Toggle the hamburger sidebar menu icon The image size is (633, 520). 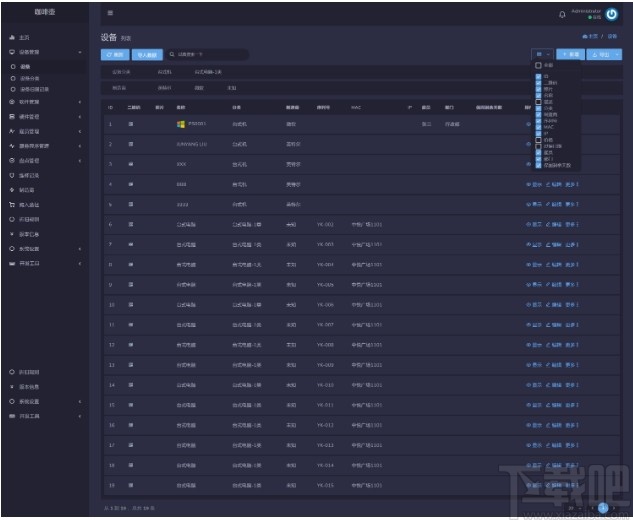pos(110,13)
